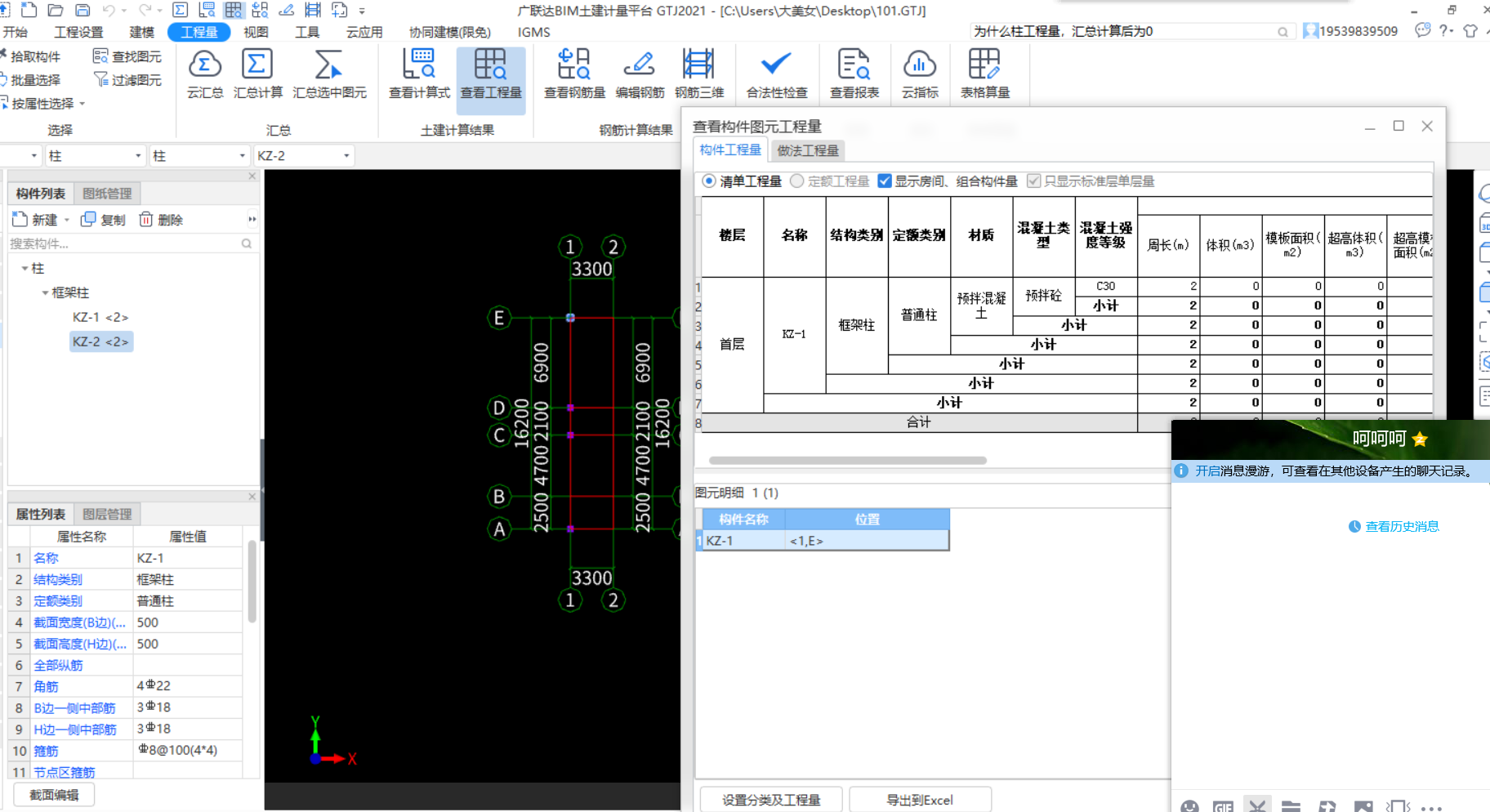Open 新建 dropdown arrow
This screenshot has height=812, width=1490.
click(x=67, y=220)
